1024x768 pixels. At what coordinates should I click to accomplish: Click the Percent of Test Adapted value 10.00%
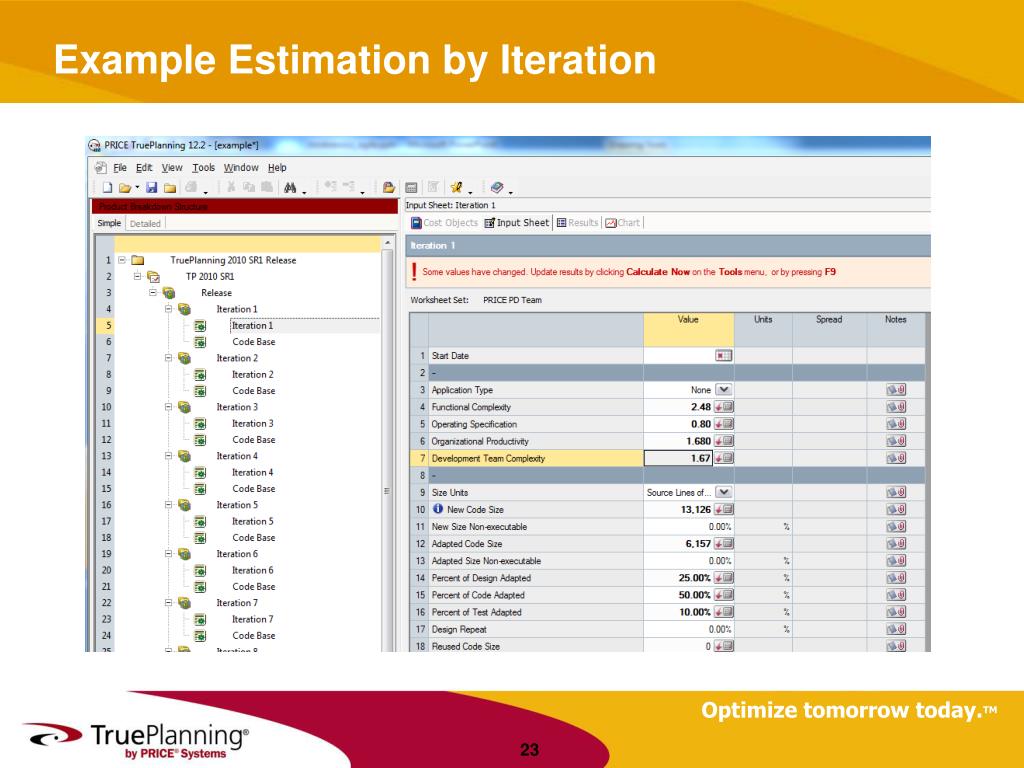click(694, 612)
